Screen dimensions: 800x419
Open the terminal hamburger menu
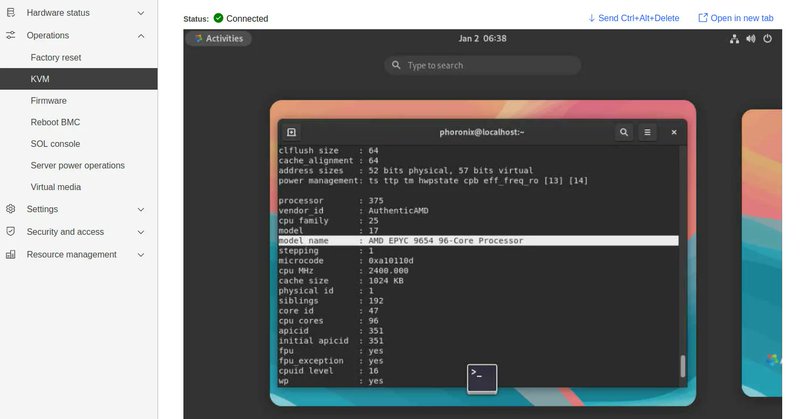(x=647, y=132)
